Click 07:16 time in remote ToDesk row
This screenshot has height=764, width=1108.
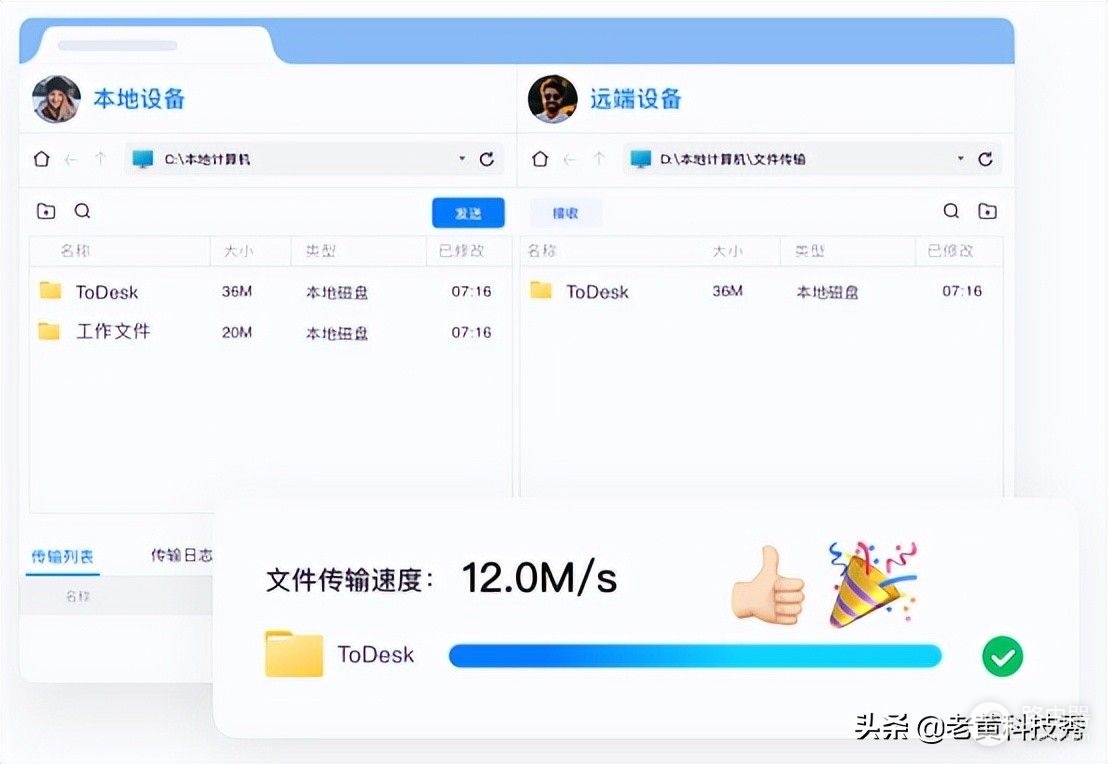(962, 290)
